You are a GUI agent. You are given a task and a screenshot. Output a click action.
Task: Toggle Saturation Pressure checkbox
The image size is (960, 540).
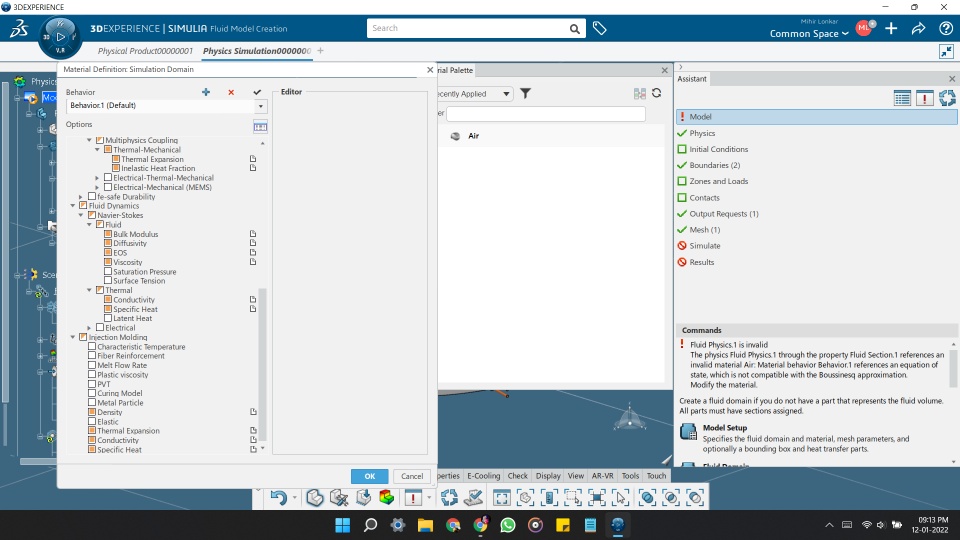coord(108,271)
